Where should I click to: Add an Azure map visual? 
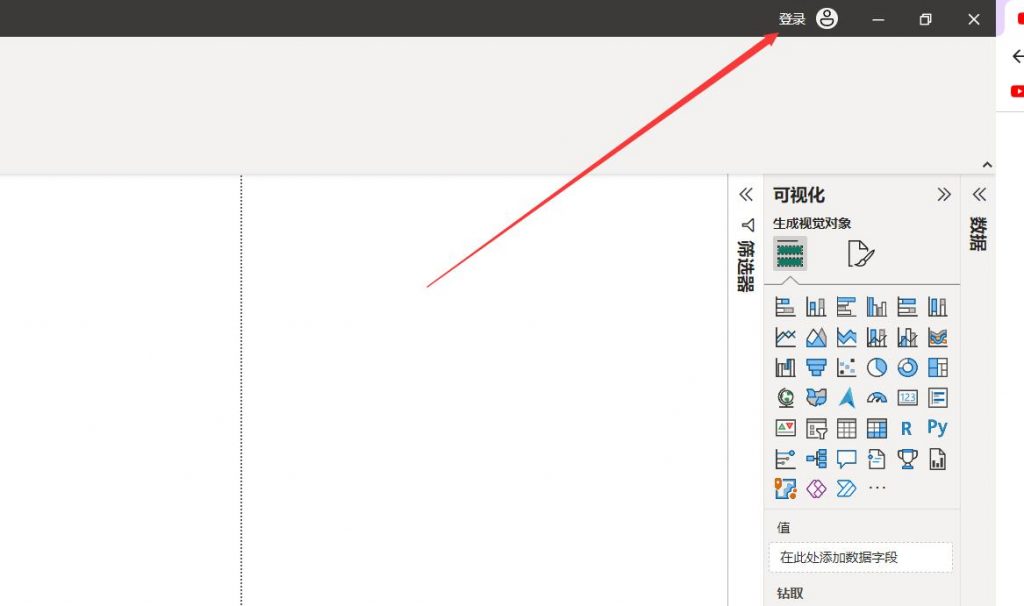(x=846, y=398)
